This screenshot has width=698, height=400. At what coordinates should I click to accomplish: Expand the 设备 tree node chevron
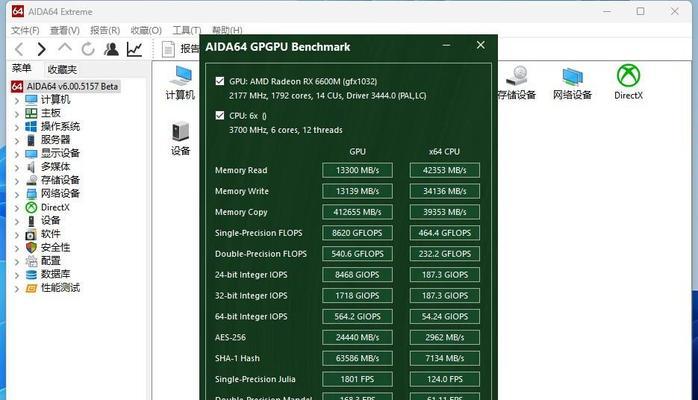tap(17, 222)
